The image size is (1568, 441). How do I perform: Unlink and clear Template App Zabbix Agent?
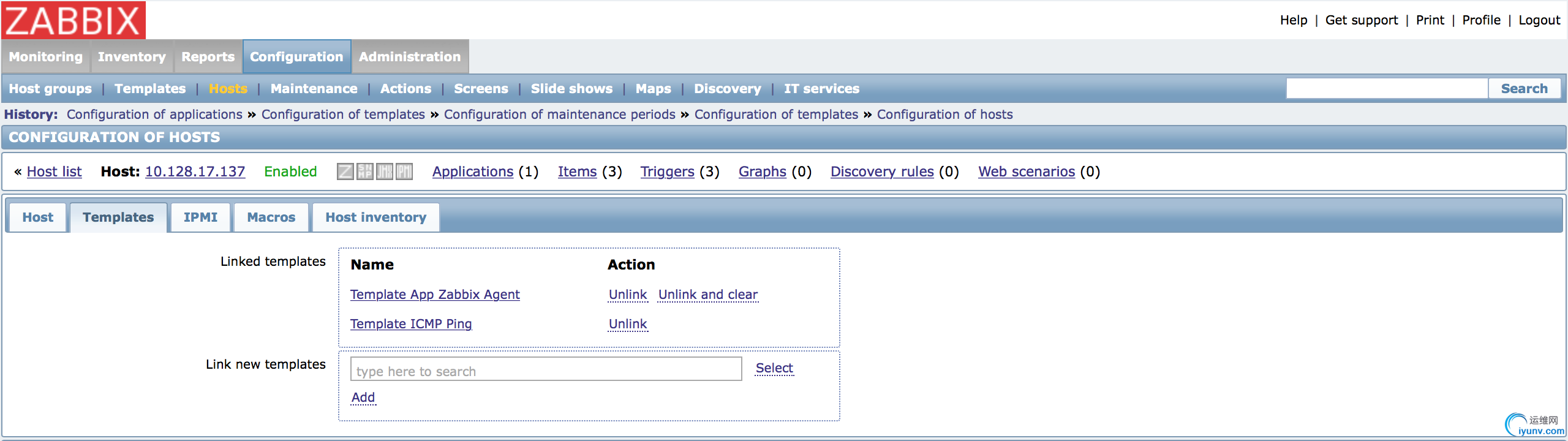click(x=708, y=295)
